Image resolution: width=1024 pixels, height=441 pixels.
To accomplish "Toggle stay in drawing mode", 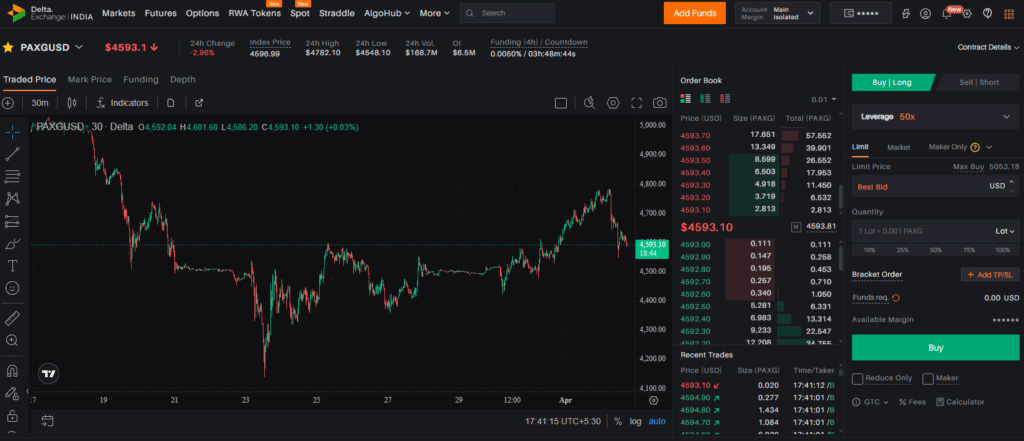I will click(12, 393).
